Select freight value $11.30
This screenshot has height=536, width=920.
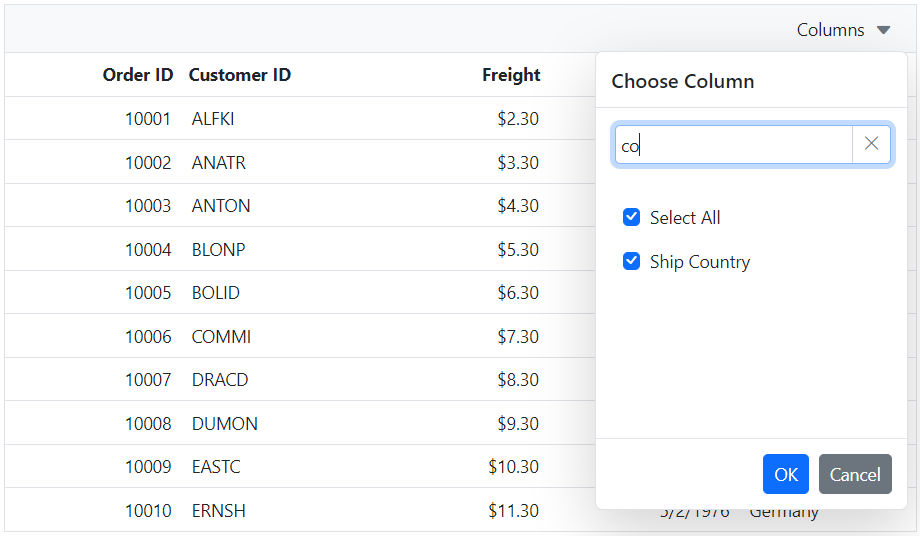pos(513,511)
